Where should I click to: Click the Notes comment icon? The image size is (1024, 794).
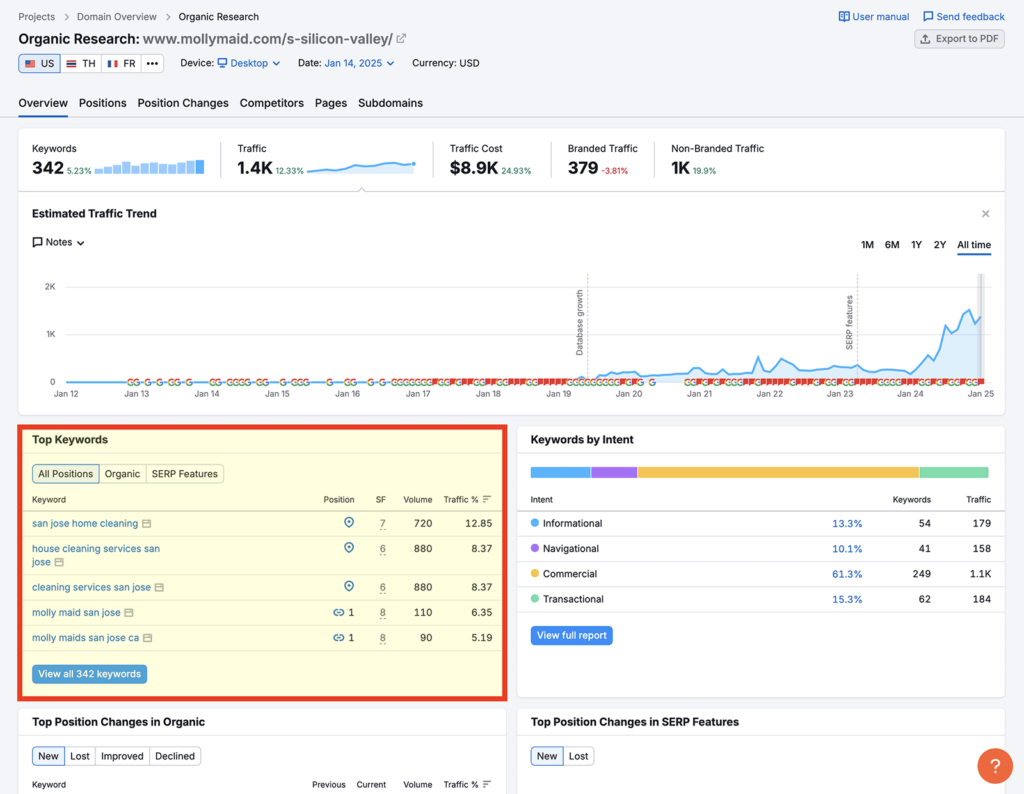tap(37, 242)
